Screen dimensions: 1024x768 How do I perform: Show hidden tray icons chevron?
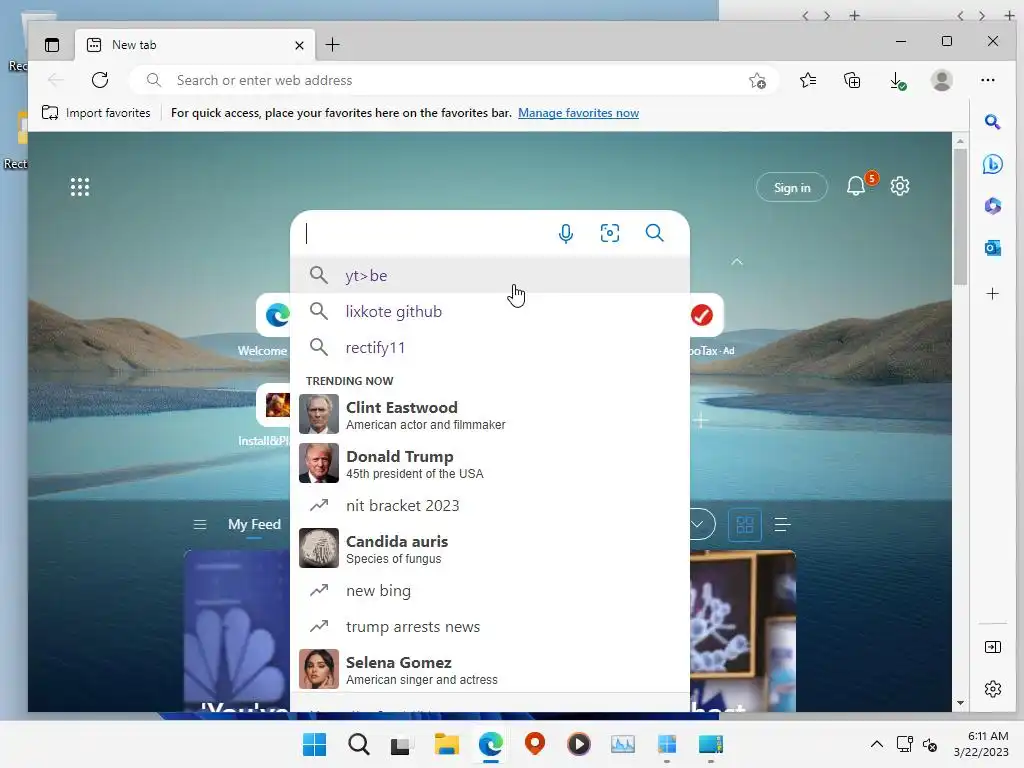point(876,744)
